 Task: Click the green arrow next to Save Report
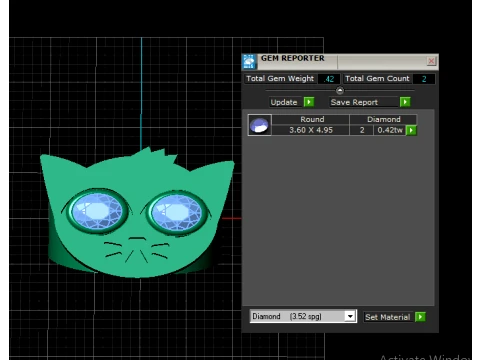(405, 102)
